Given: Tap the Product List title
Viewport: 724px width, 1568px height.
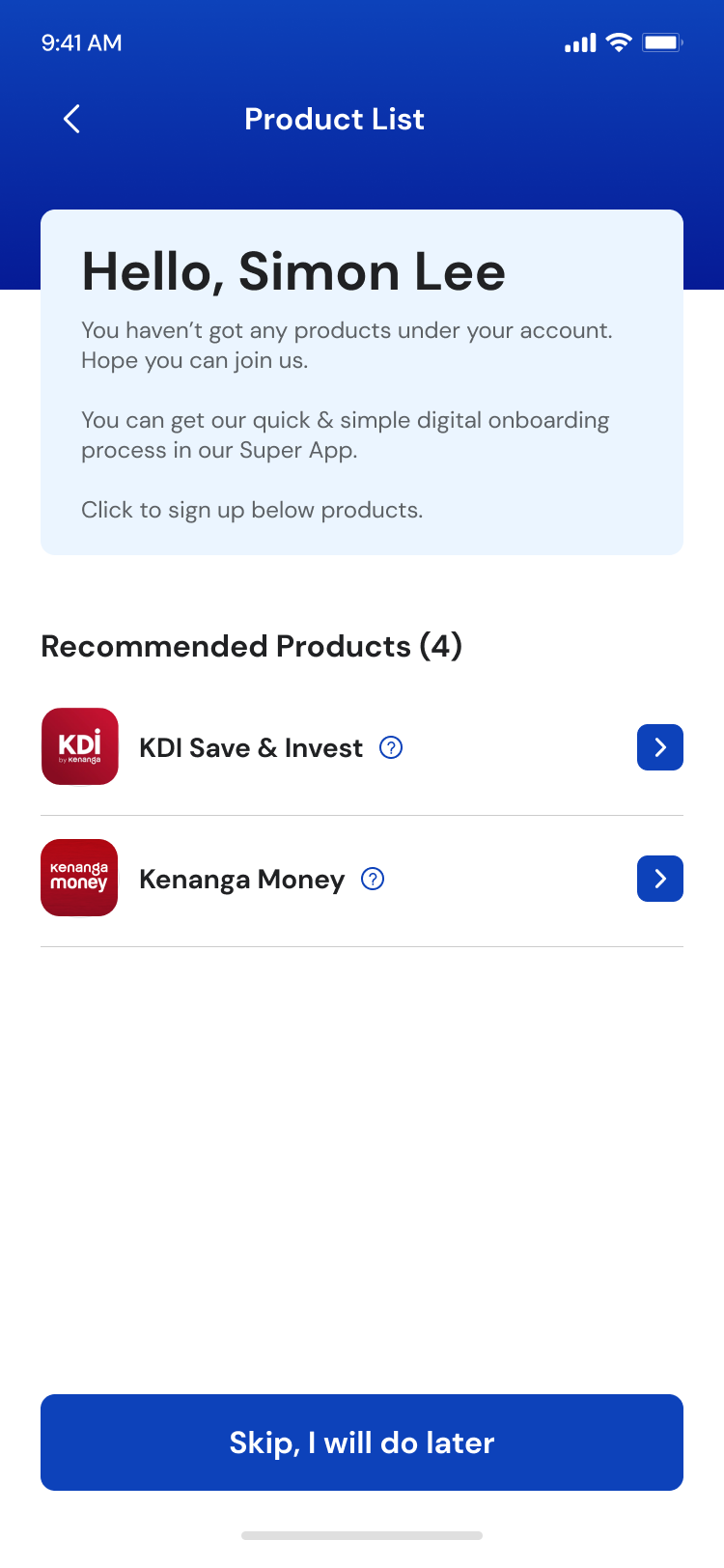Looking at the screenshot, I should [334, 119].
